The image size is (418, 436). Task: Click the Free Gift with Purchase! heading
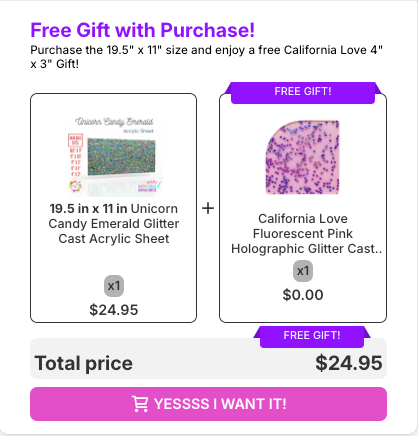(x=143, y=30)
